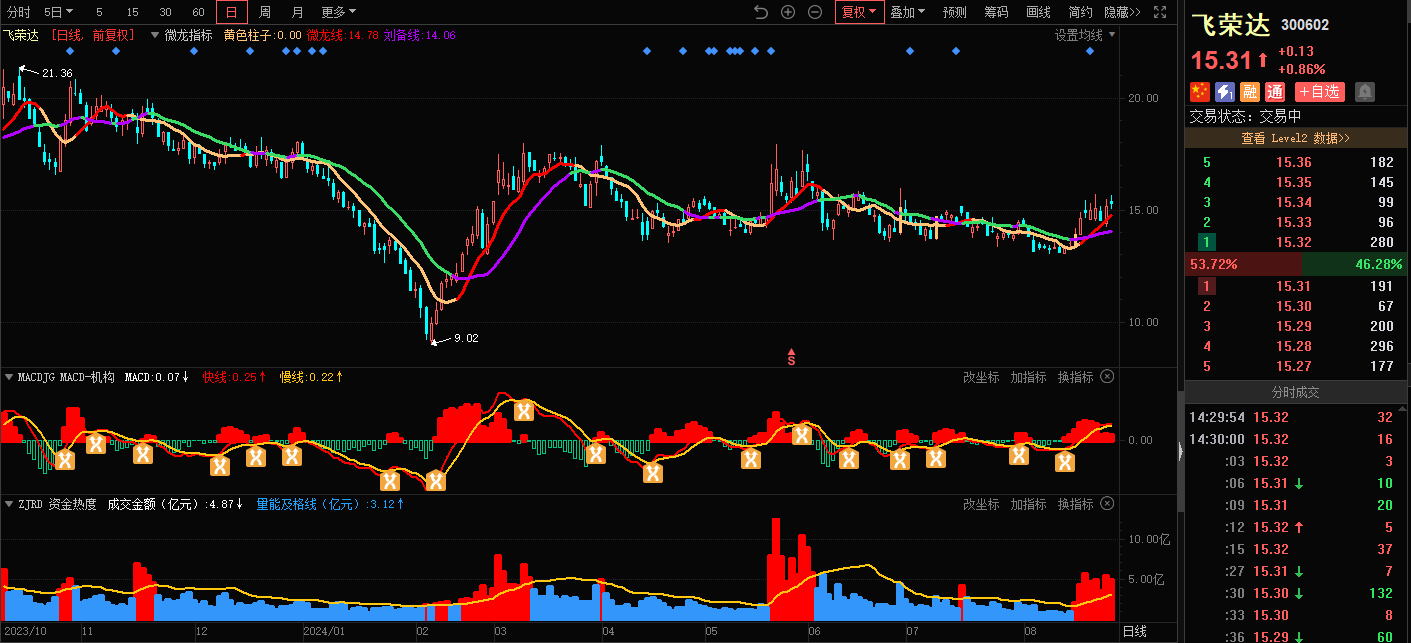Collapse the MACDJG indicator panel triangle
The image size is (1411, 643).
coord(9,378)
